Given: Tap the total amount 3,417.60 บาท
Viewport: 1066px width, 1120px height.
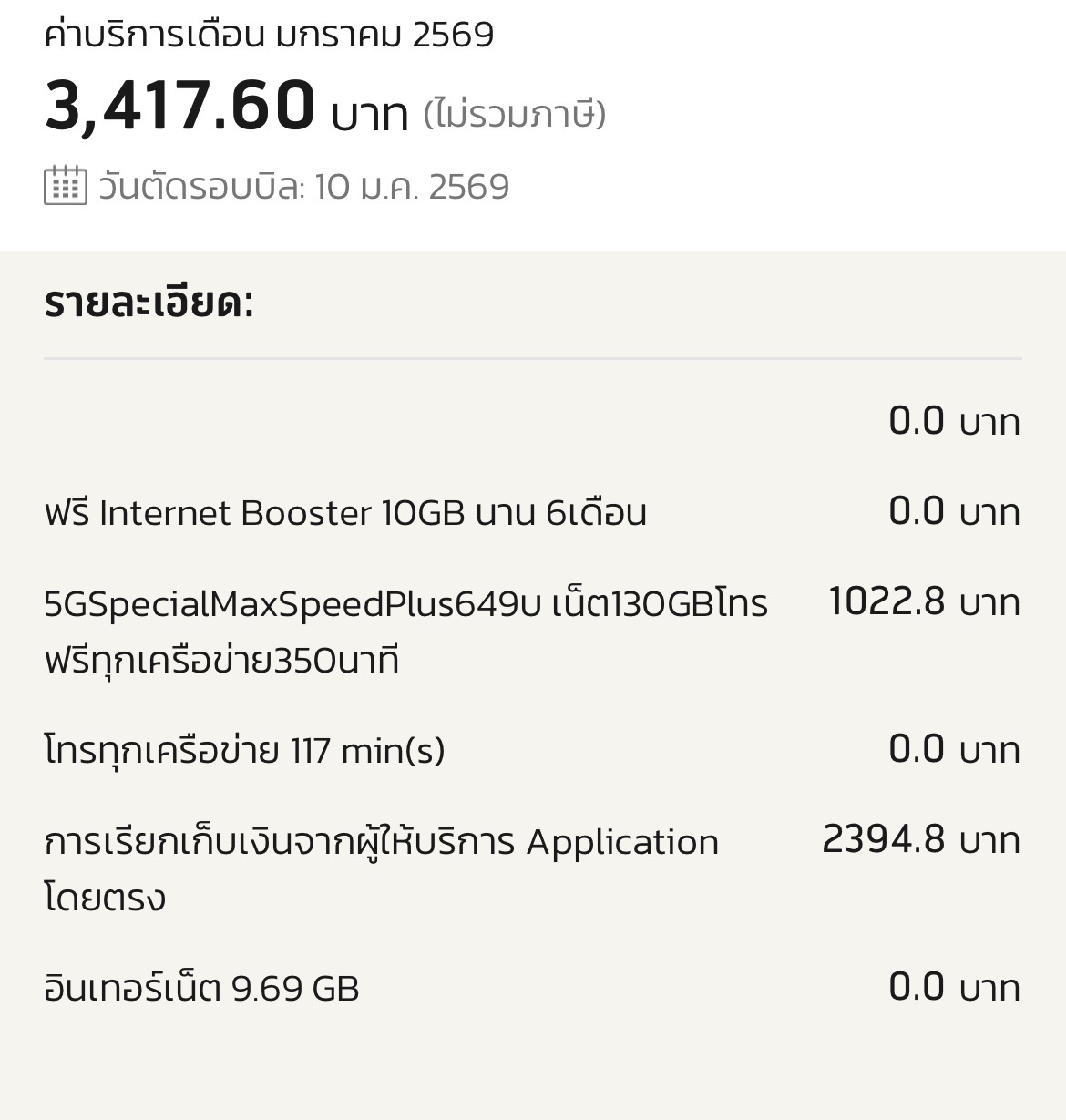Looking at the screenshot, I should [x=226, y=108].
